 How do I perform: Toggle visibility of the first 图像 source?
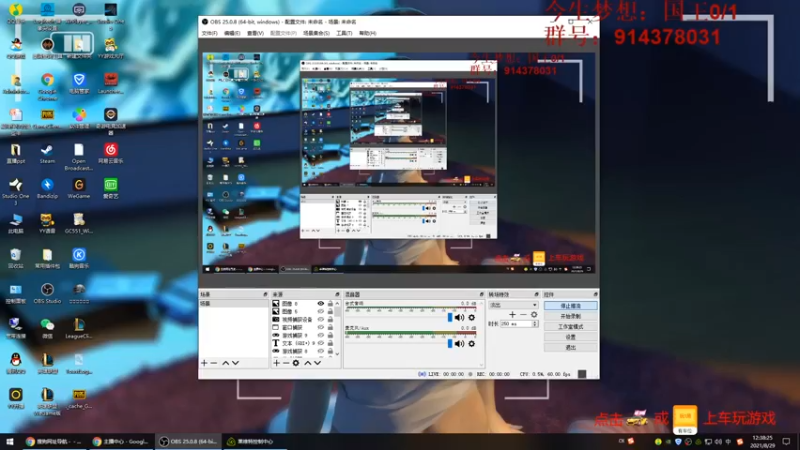(x=320, y=304)
